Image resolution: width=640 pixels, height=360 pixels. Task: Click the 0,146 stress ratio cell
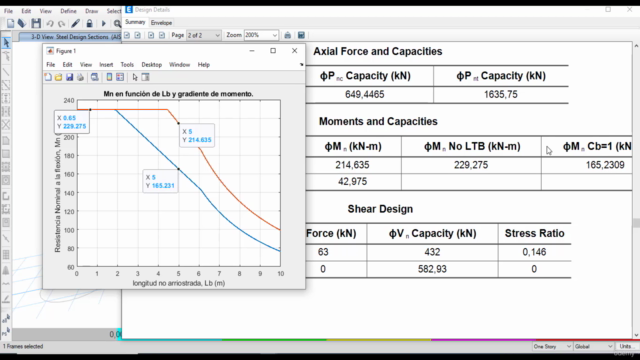534,252
